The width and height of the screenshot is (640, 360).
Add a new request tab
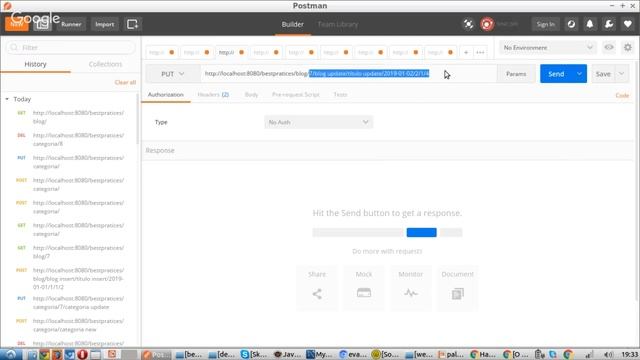(466, 52)
